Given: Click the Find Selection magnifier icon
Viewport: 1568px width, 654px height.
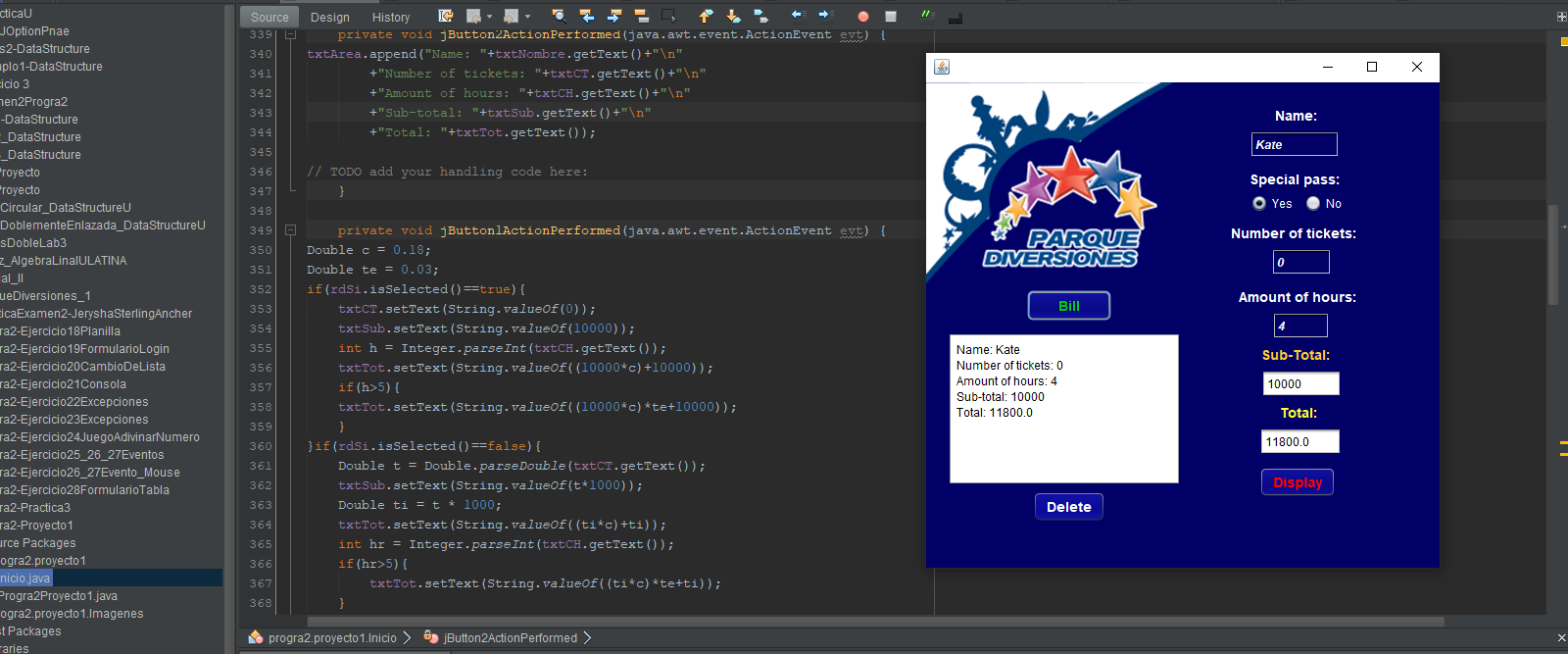Looking at the screenshot, I should pos(559,16).
